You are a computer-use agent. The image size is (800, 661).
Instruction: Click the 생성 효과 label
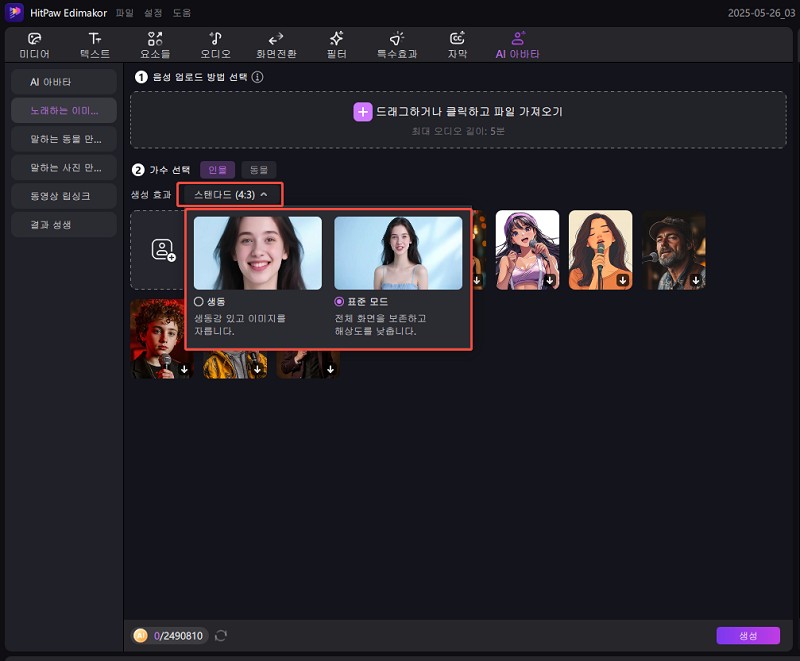tap(151, 194)
